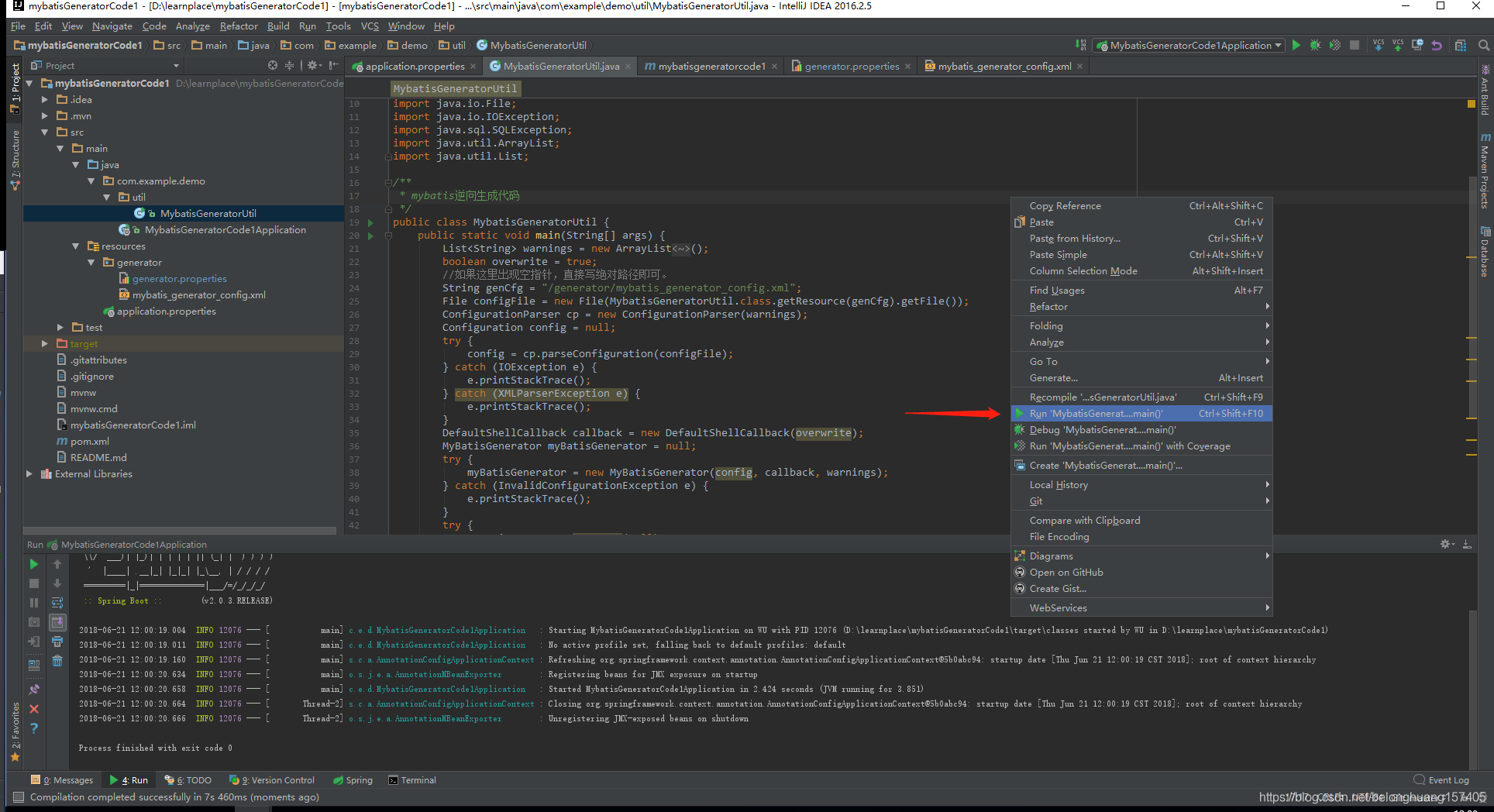Open 0: Messages tool window

point(62,780)
